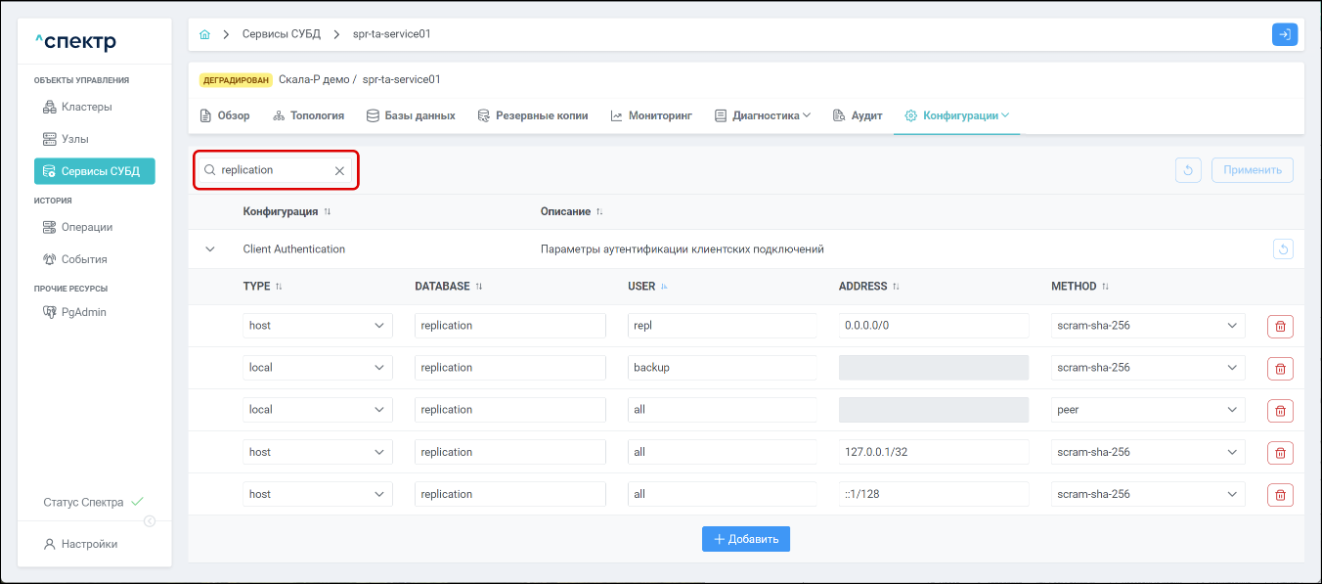Switch to the Топология tab
This screenshot has width=1323, height=585.
[308, 116]
